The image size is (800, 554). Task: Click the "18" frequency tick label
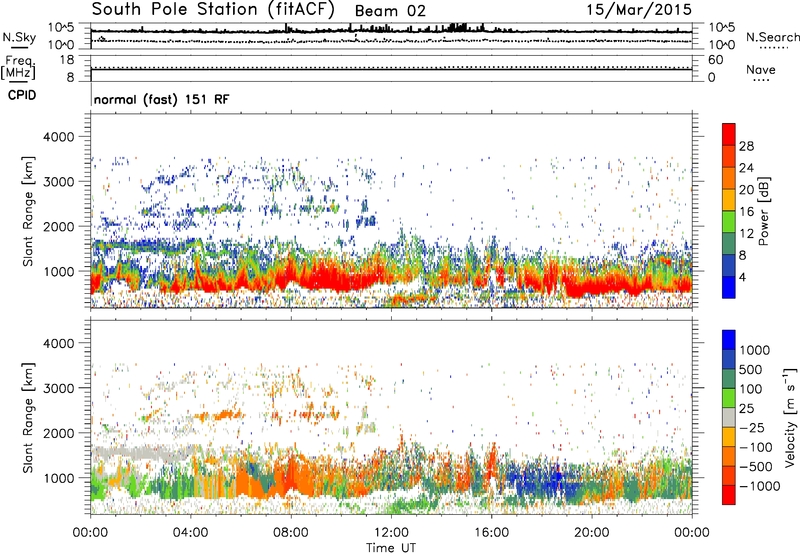click(67, 60)
